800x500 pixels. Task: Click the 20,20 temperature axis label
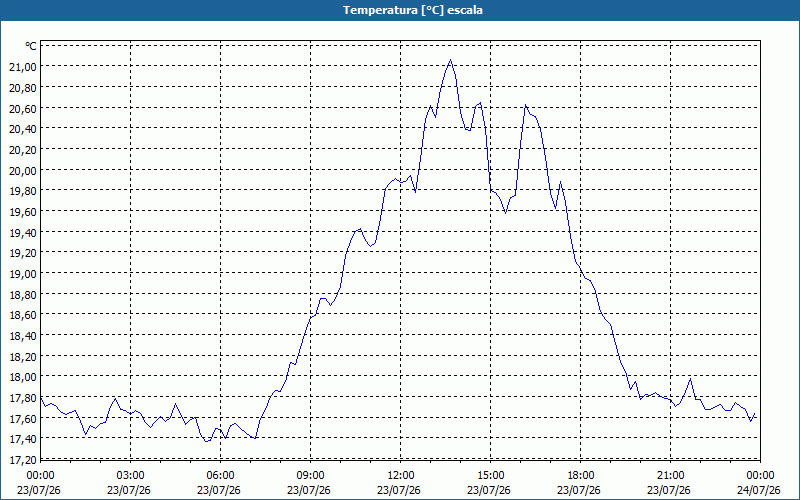click(x=23, y=149)
